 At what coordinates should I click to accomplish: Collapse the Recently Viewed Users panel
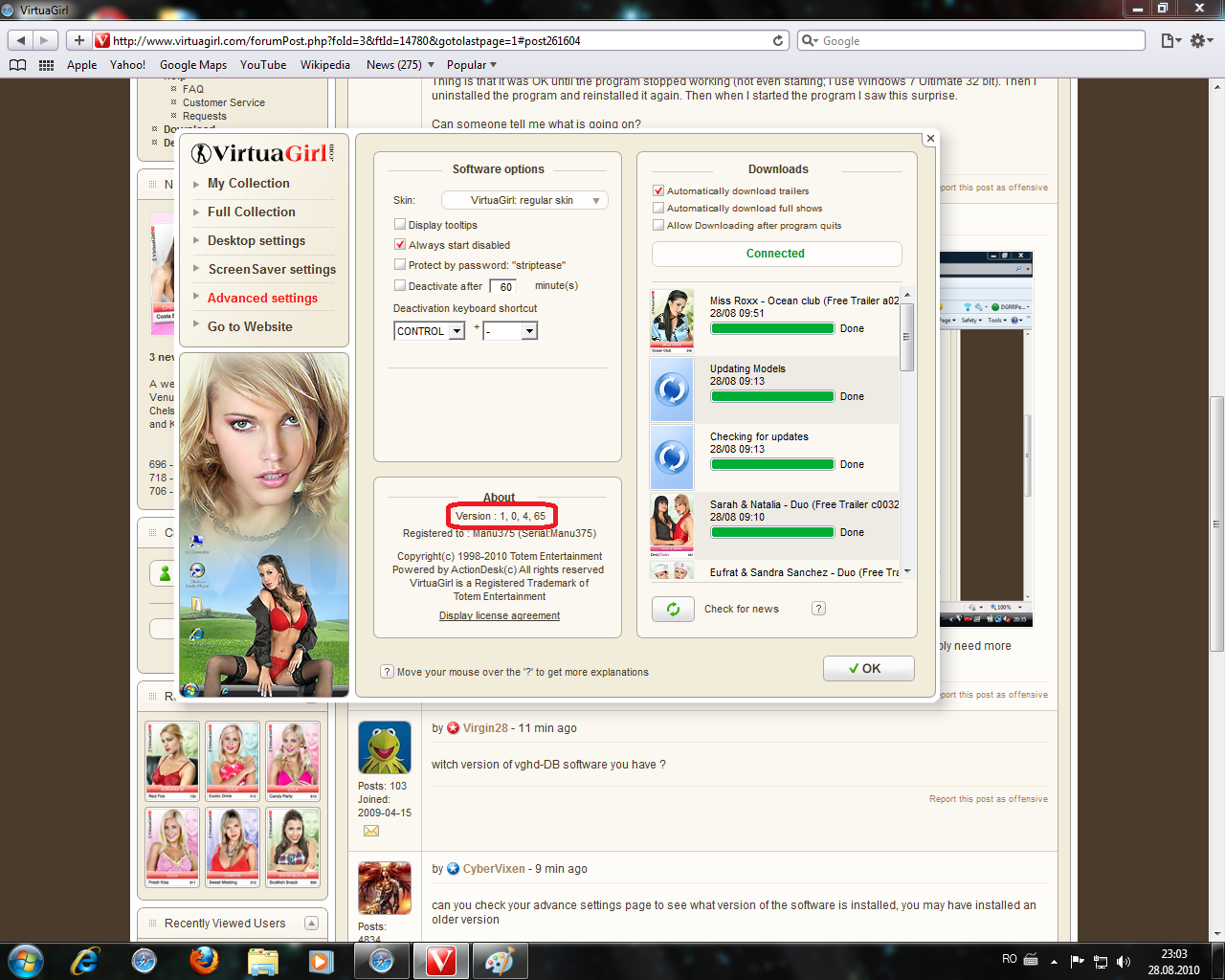[x=311, y=923]
